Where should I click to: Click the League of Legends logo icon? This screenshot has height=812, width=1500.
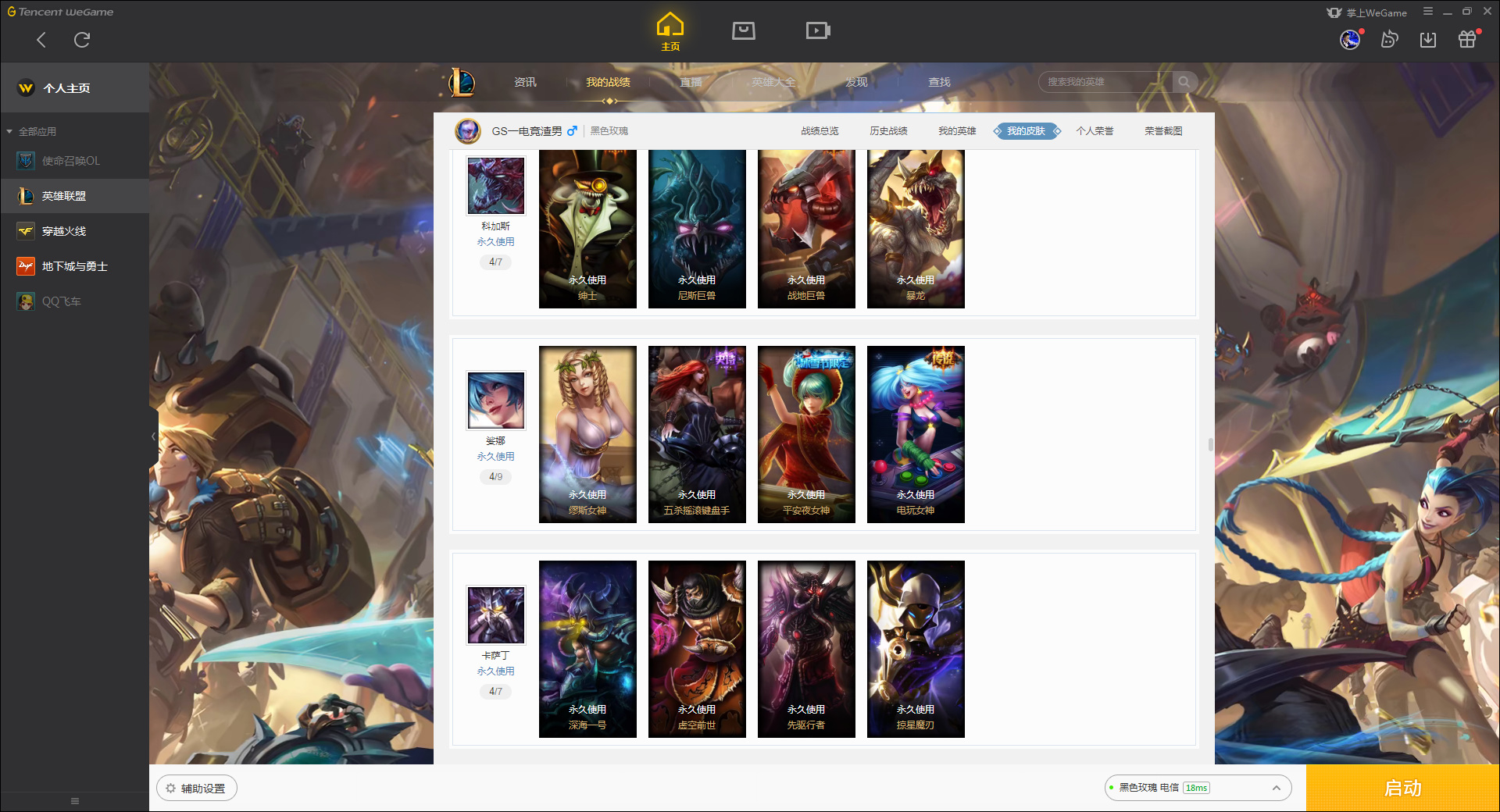tap(462, 82)
